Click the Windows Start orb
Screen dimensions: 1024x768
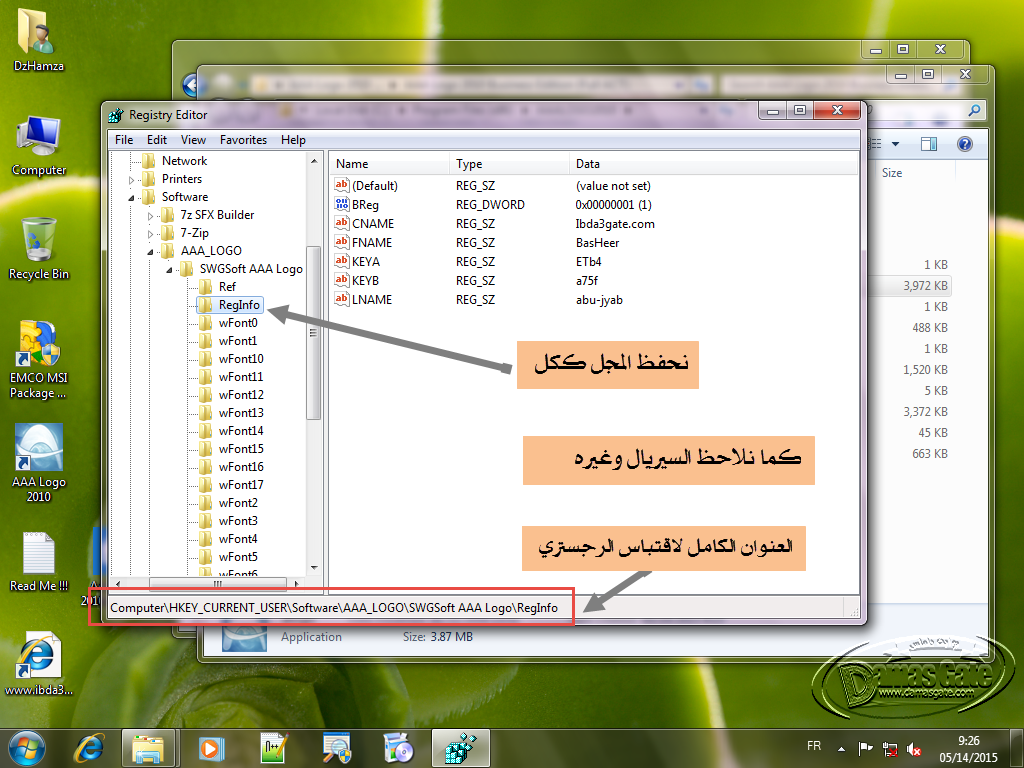[26, 748]
